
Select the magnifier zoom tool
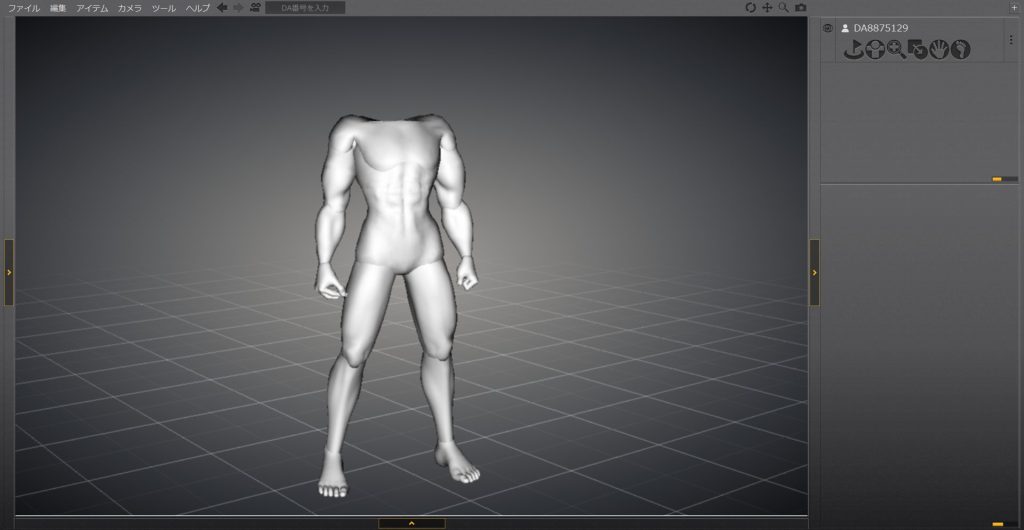784,7
